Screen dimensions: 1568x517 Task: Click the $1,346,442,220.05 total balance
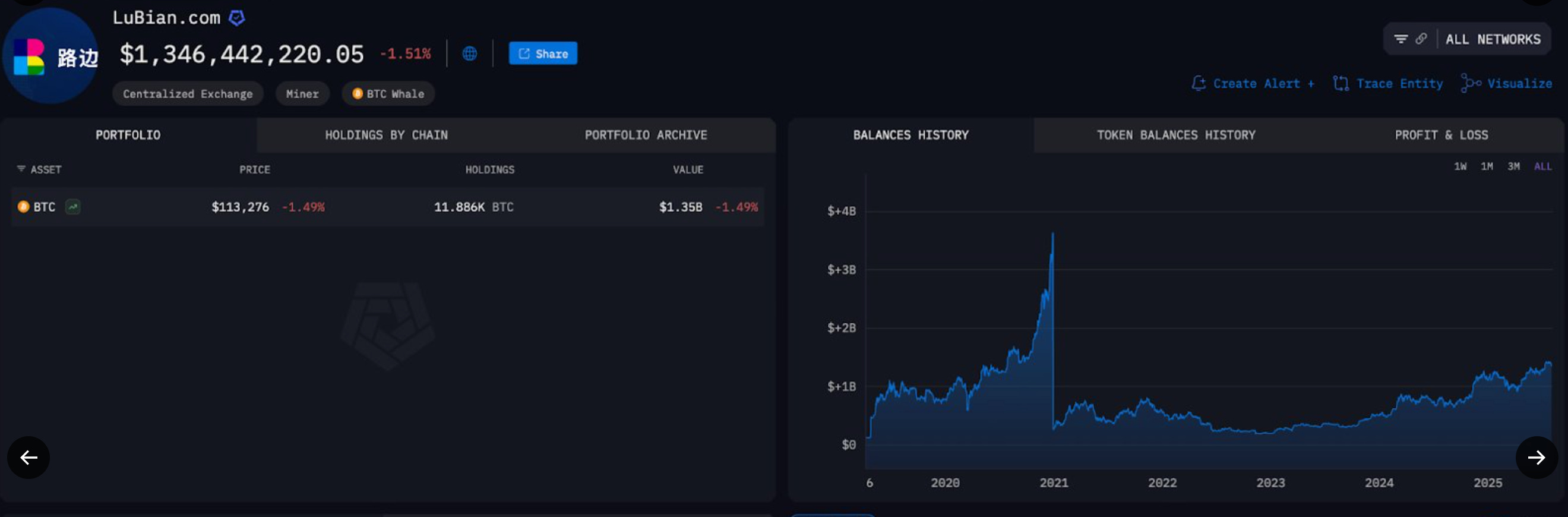tap(242, 54)
